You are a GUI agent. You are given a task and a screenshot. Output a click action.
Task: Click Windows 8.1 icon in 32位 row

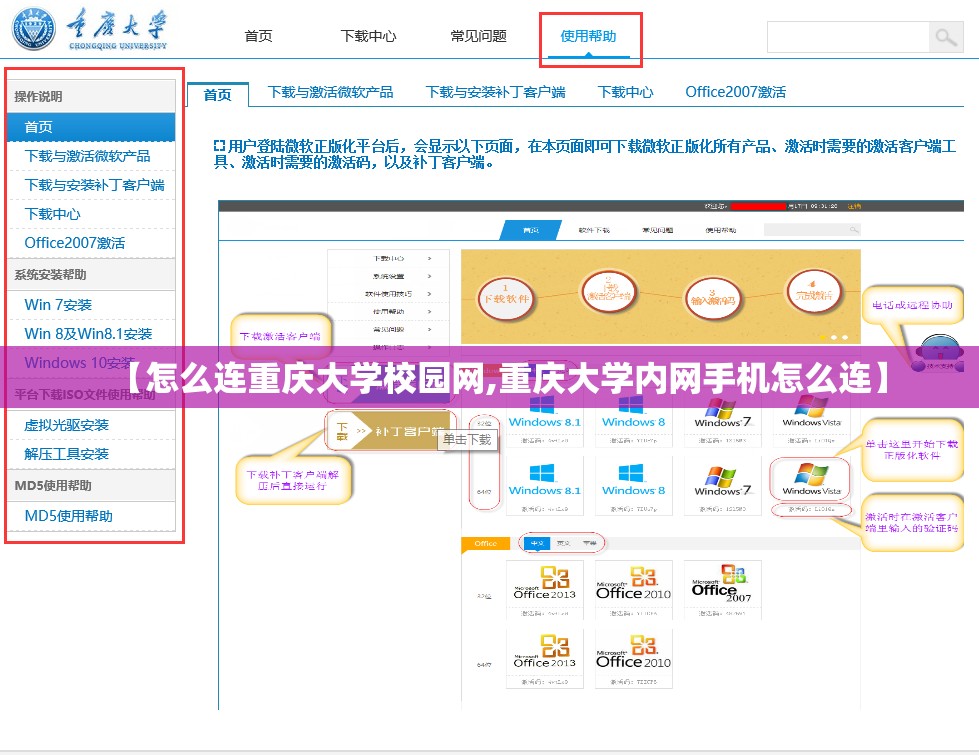coord(544,412)
